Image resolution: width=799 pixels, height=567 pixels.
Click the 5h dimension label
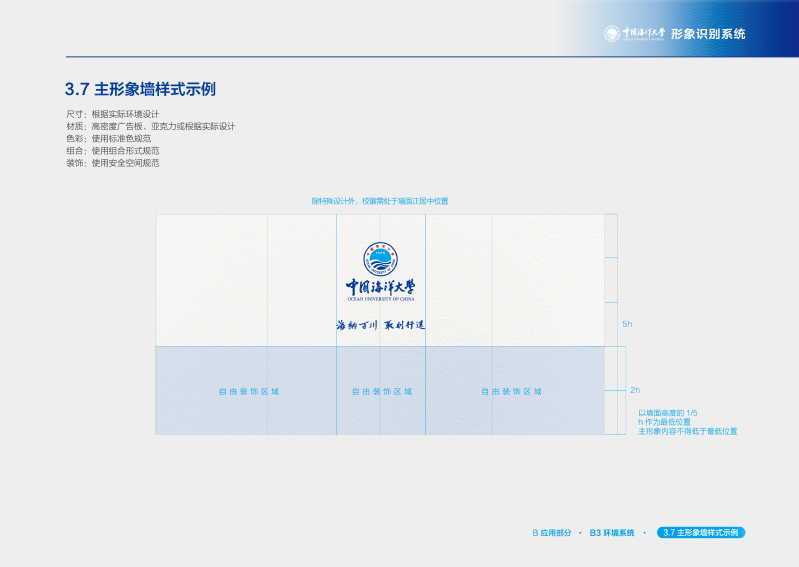click(627, 324)
